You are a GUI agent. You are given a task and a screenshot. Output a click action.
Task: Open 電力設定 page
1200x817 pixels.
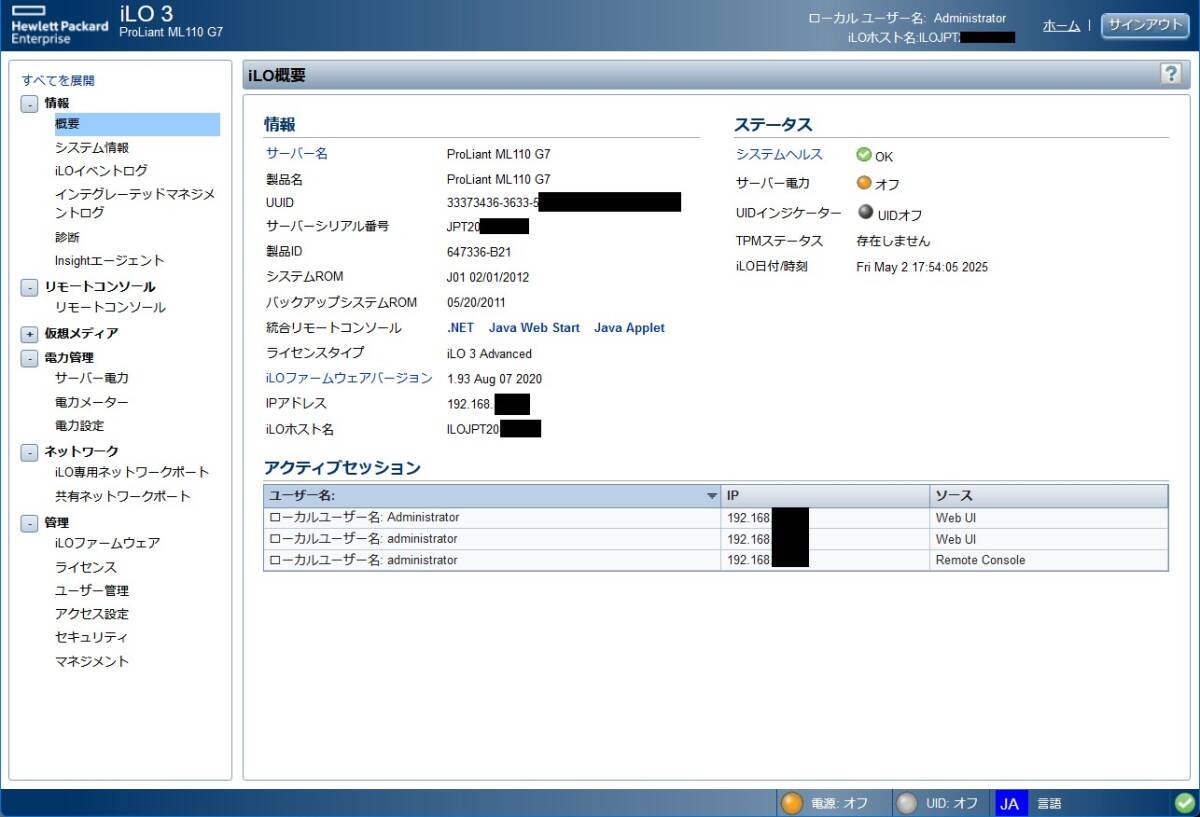[x=80, y=426]
